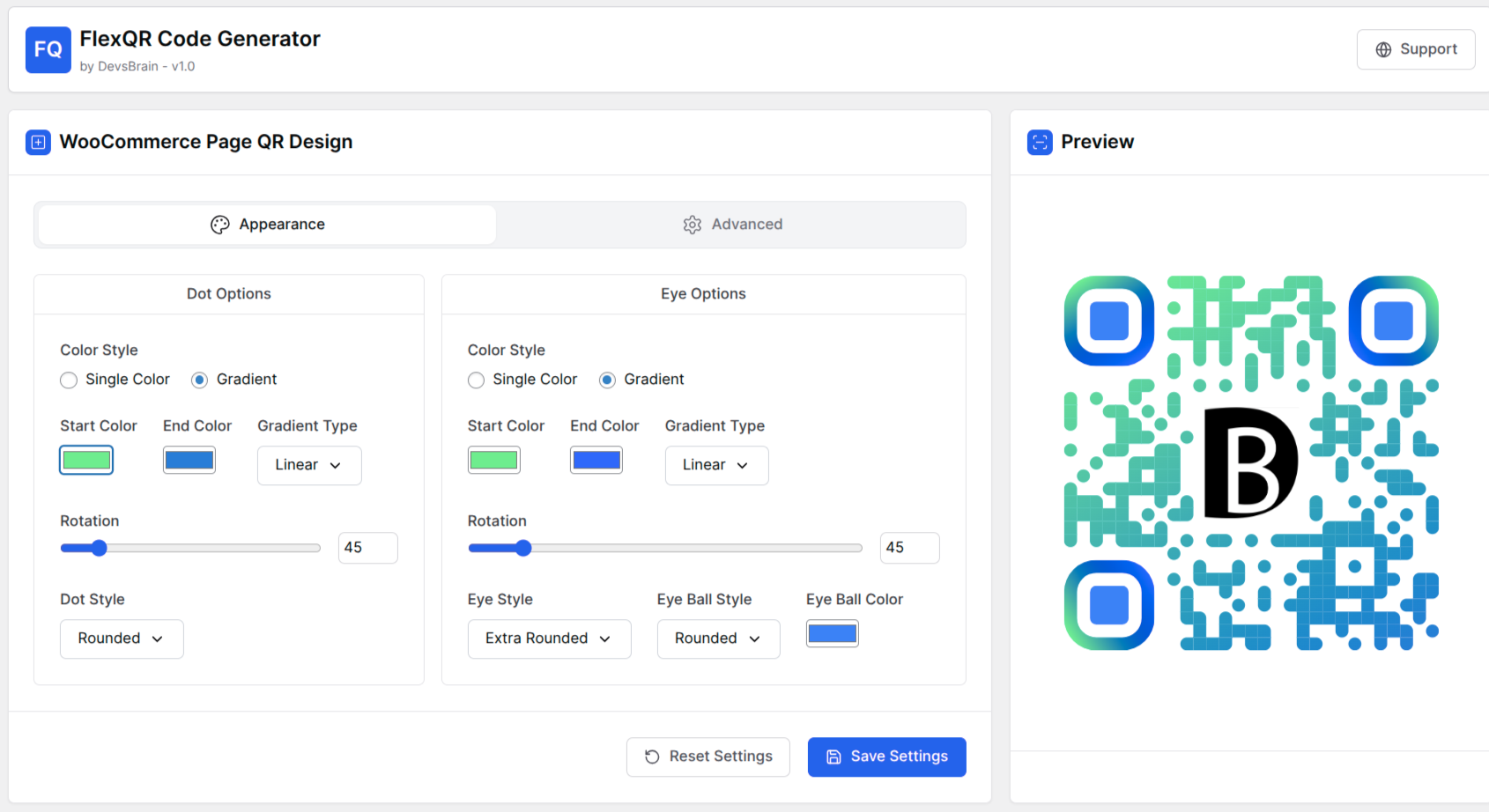Switch to the Appearance tab
The image size is (1489, 812).
(x=267, y=225)
